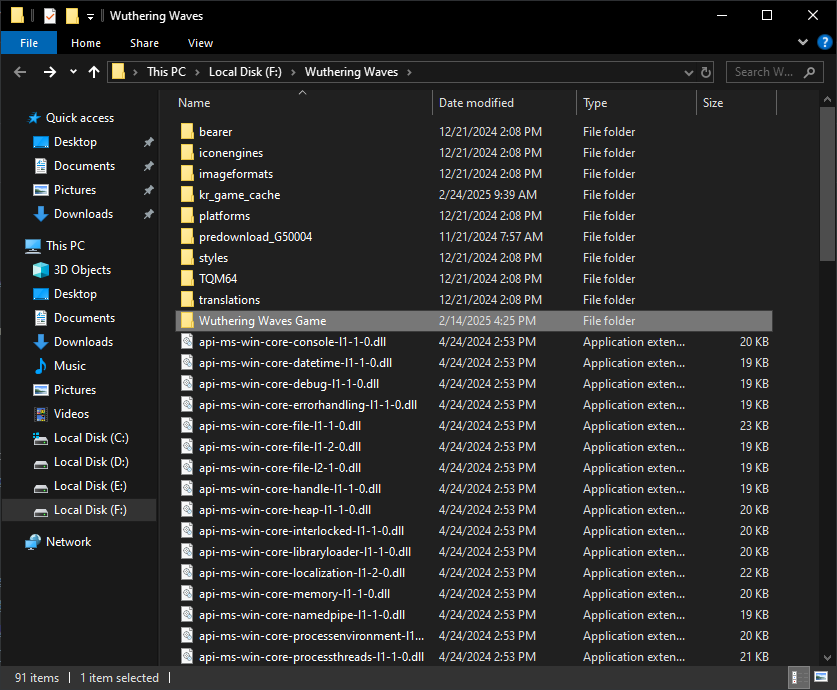Open pinned Documents under Quick access

[x=84, y=166]
